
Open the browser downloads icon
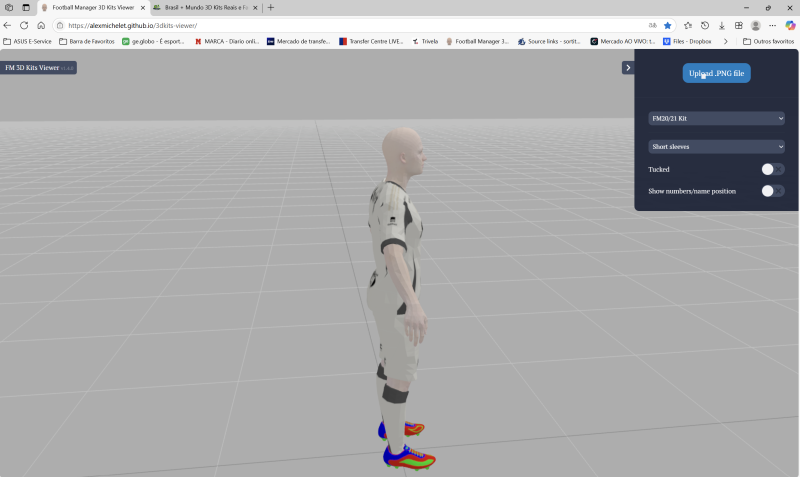722,25
